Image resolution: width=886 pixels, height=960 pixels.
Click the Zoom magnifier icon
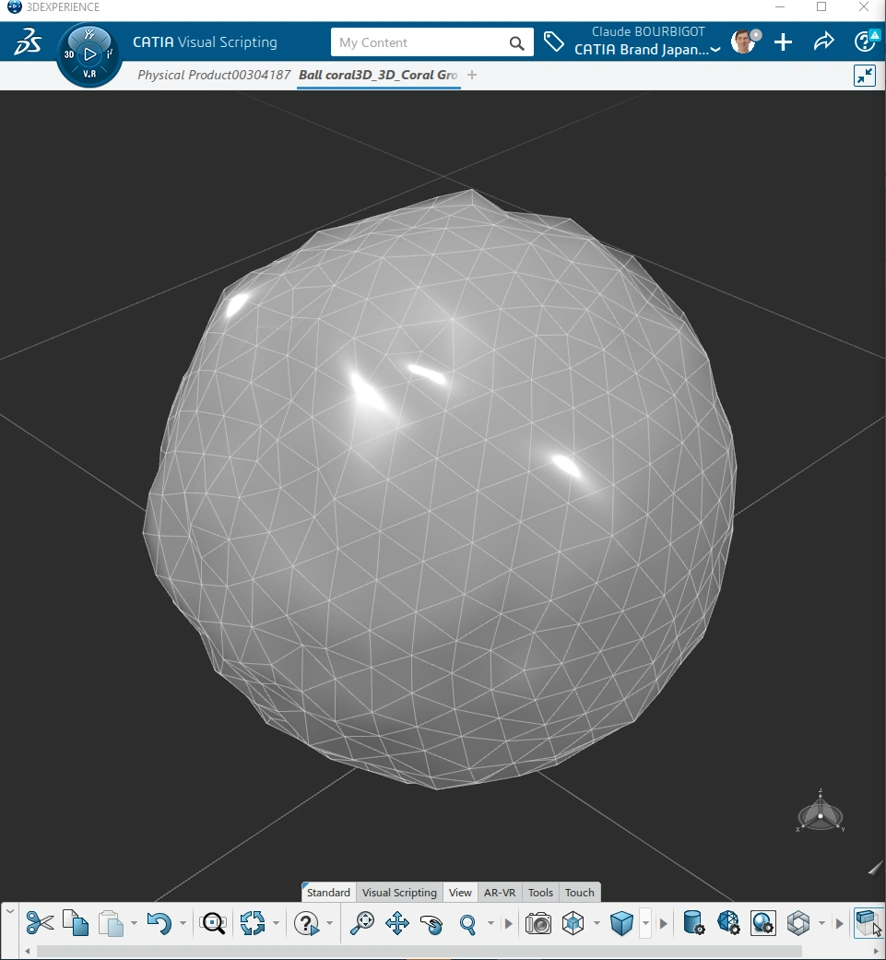coord(467,923)
